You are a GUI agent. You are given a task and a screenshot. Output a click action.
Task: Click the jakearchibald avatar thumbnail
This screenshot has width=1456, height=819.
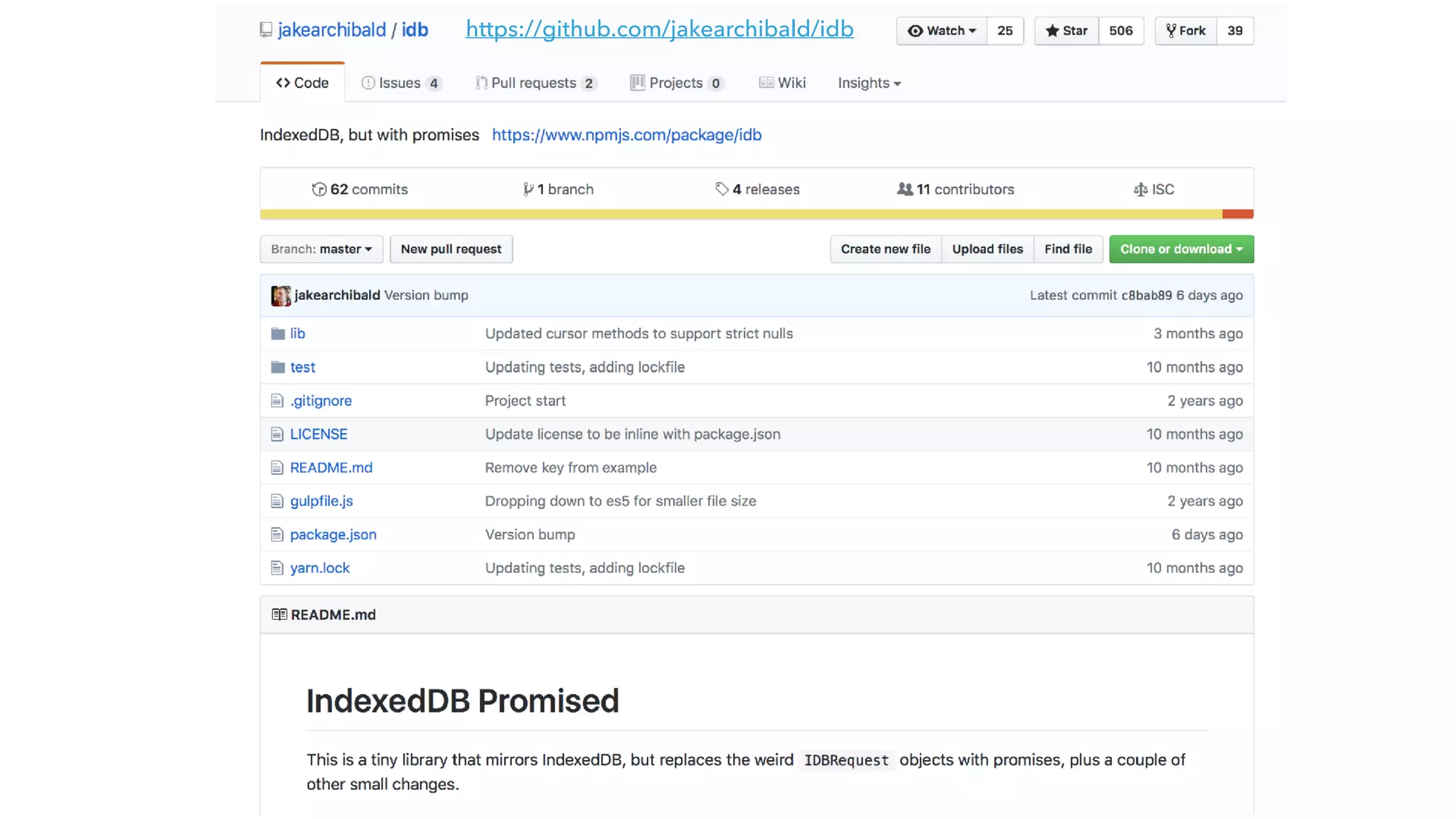pyautogui.click(x=281, y=296)
